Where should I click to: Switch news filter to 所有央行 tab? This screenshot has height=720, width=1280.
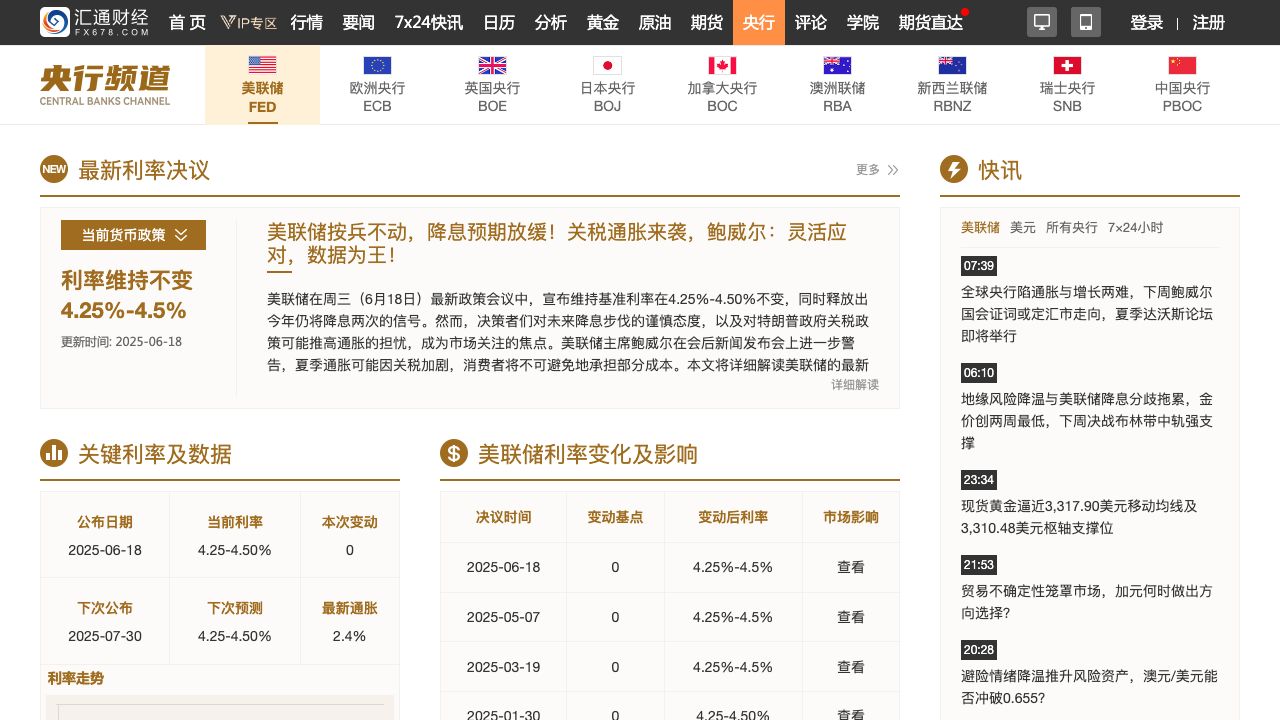pos(1071,227)
